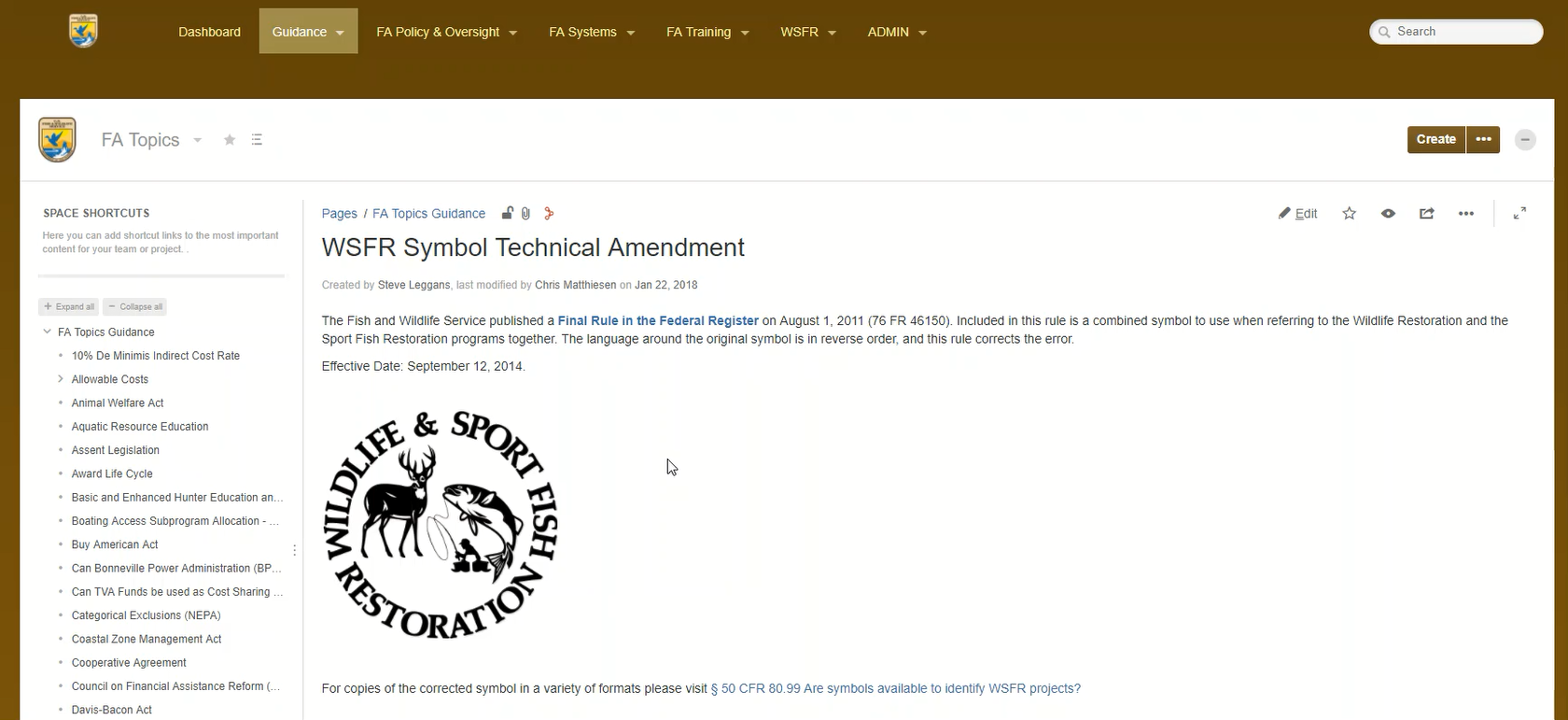Click the Fish and Wildlife Service logo in the top navigation bar
The image size is (1568, 720).
(x=83, y=31)
